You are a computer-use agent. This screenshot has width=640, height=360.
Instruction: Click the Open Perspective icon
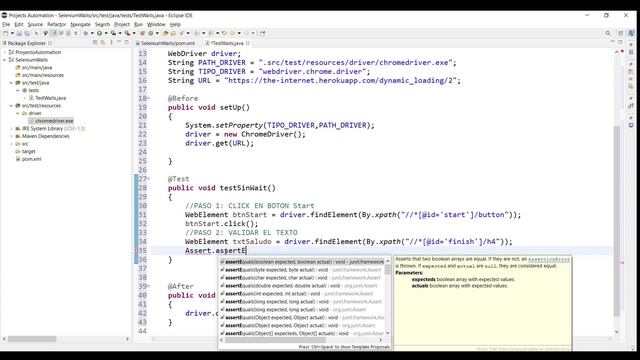[x=621, y=33]
